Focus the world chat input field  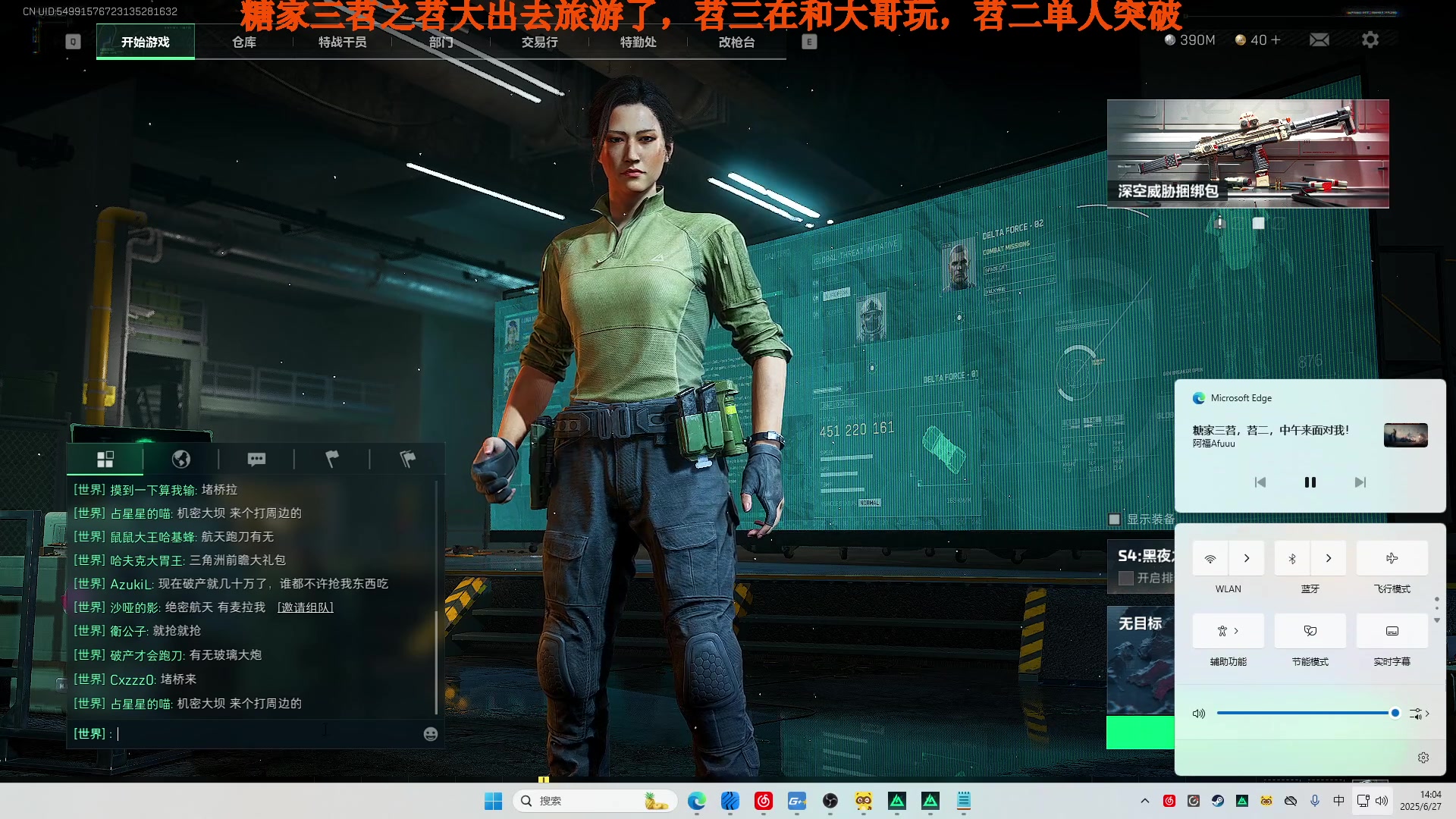[254, 733]
